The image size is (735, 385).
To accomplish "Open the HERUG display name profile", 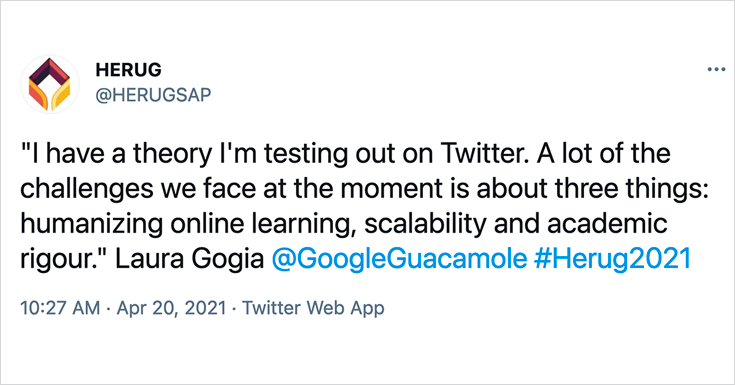I will pos(128,70).
